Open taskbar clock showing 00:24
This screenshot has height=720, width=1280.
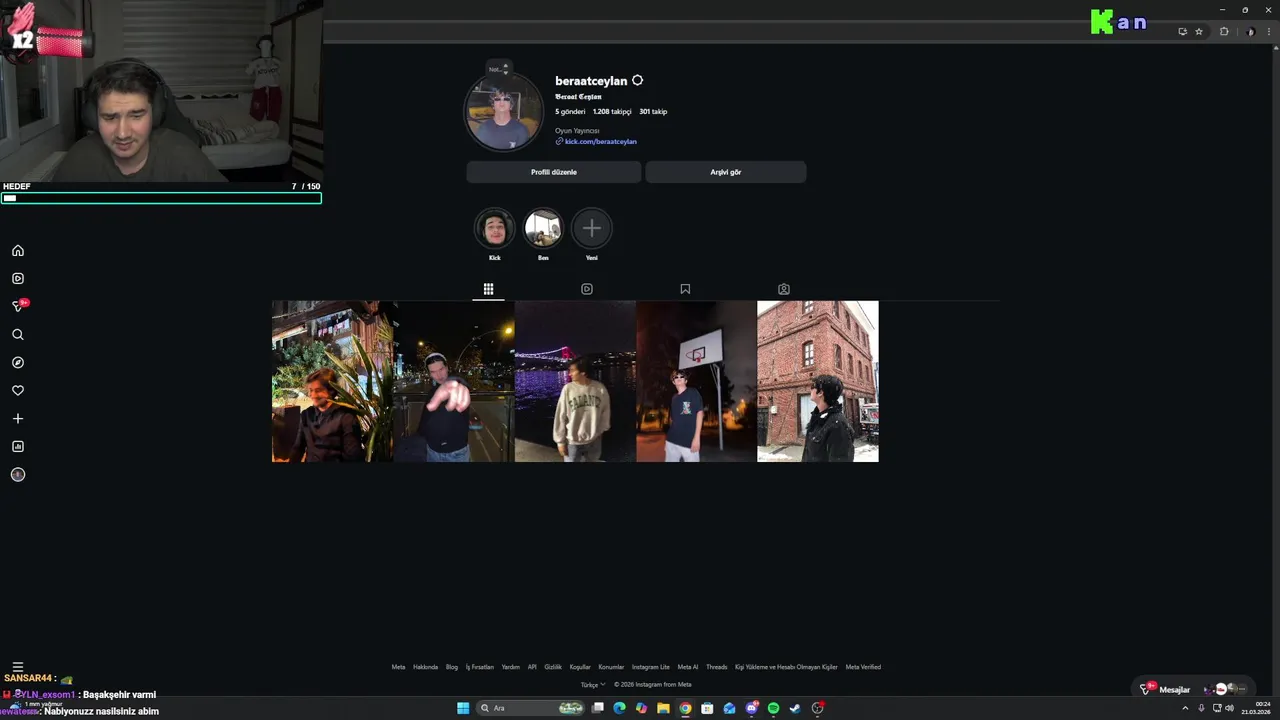[1256, 708]
